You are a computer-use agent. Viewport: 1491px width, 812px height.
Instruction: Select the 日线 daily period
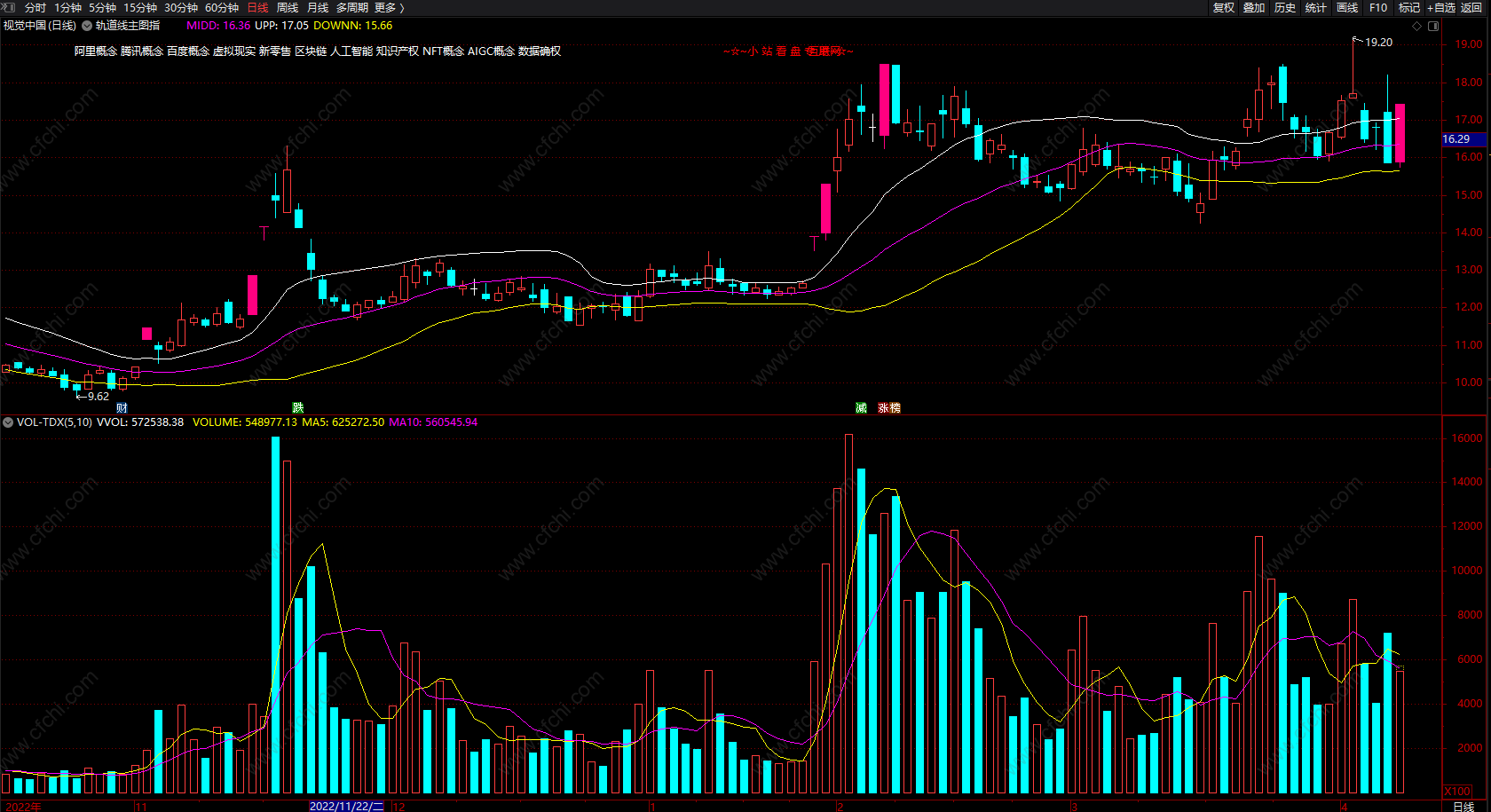click(257, 7)
